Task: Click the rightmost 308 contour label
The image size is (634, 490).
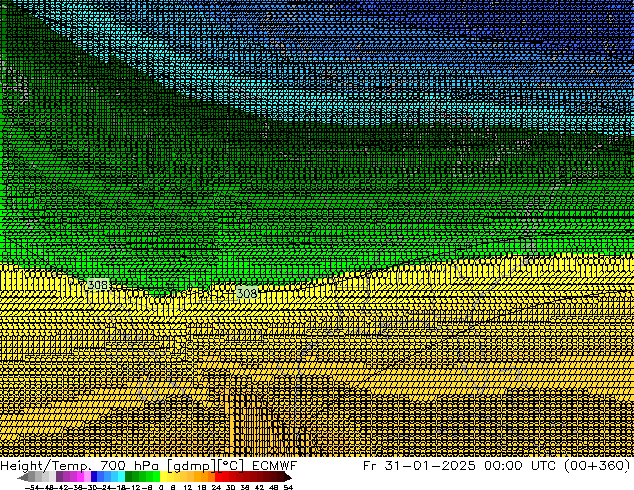Action: click(x=247, y=293)
